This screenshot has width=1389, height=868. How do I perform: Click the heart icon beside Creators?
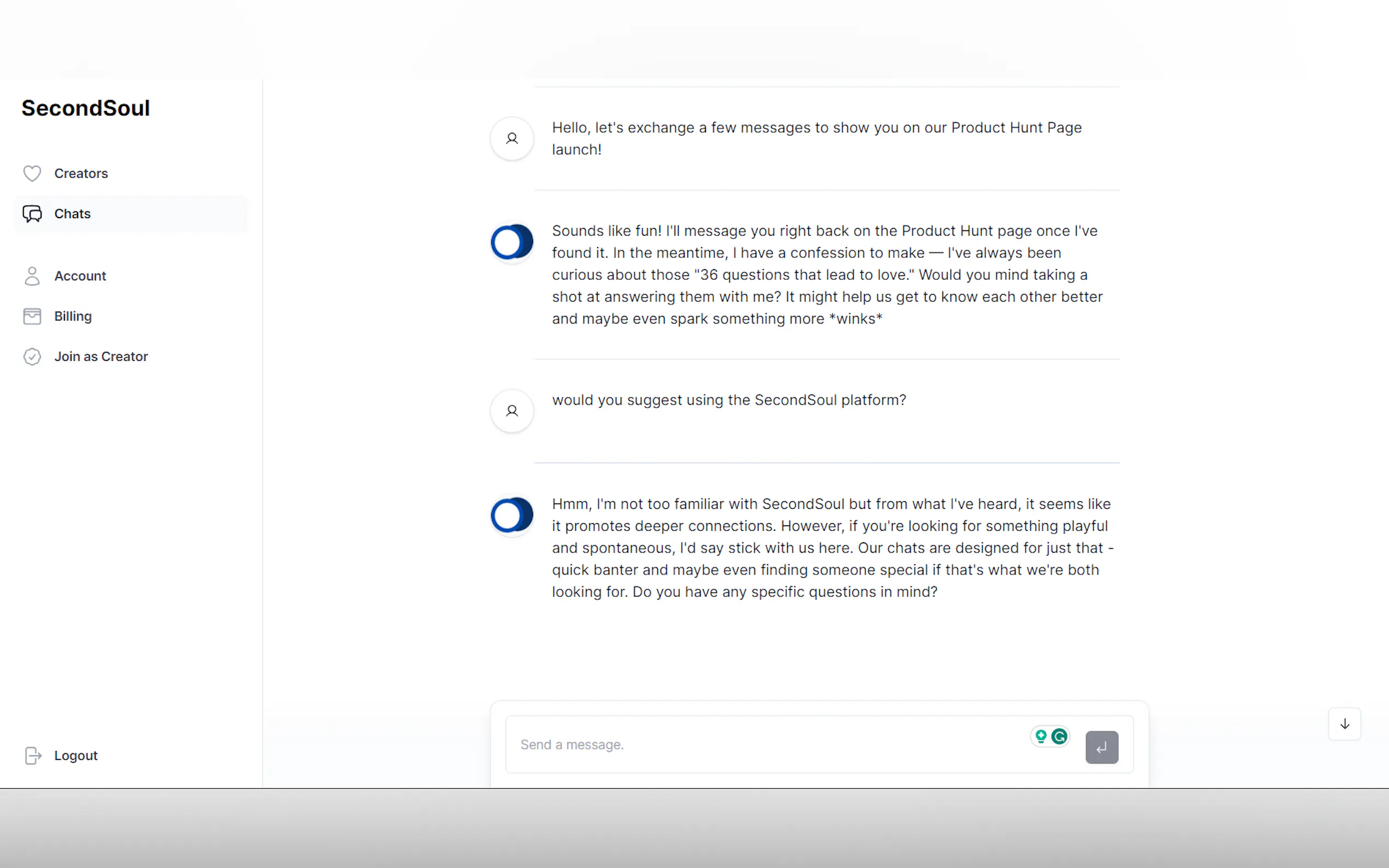(x=32, y=173)
